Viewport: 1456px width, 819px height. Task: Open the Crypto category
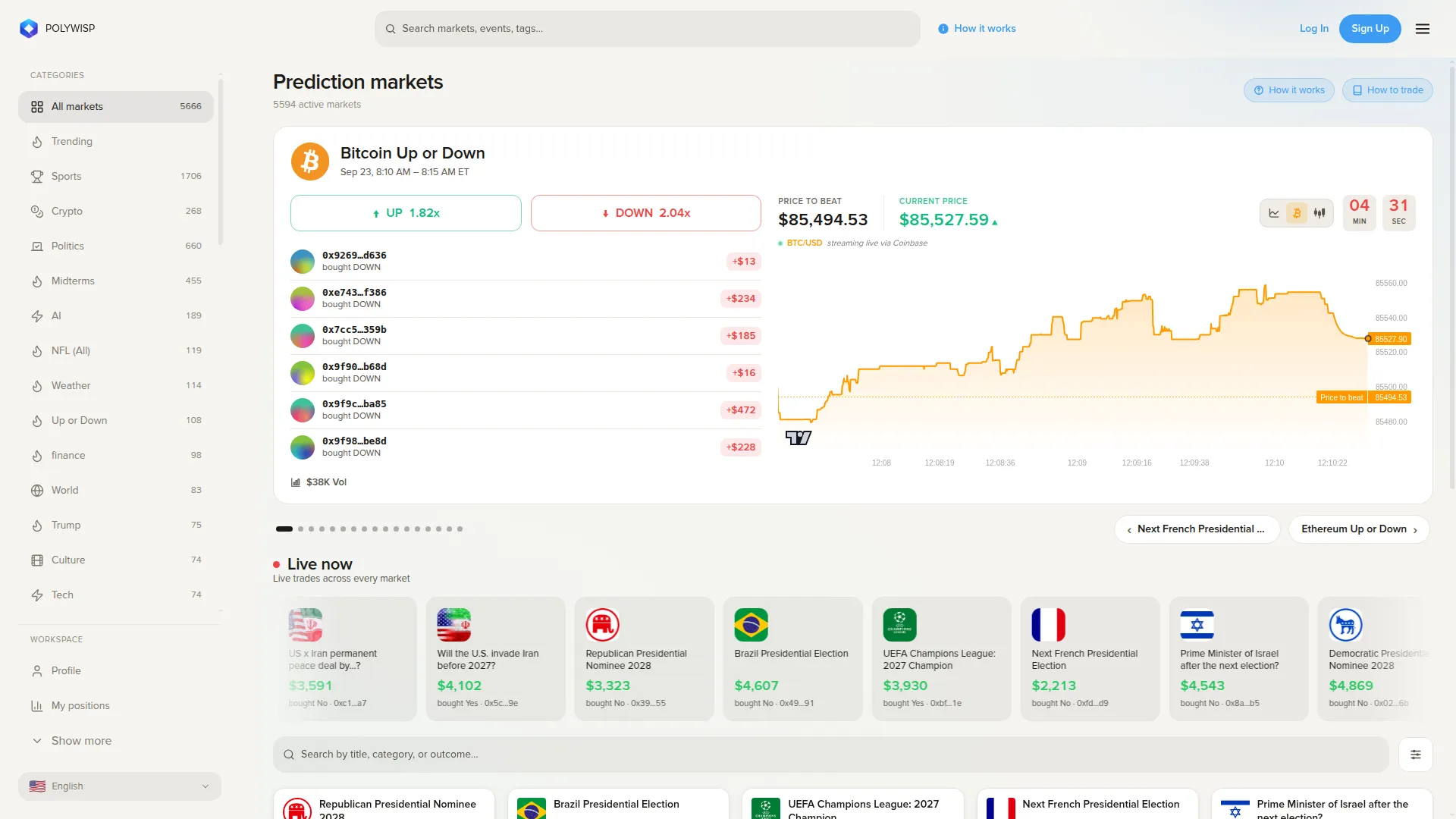tap(116, 212)
